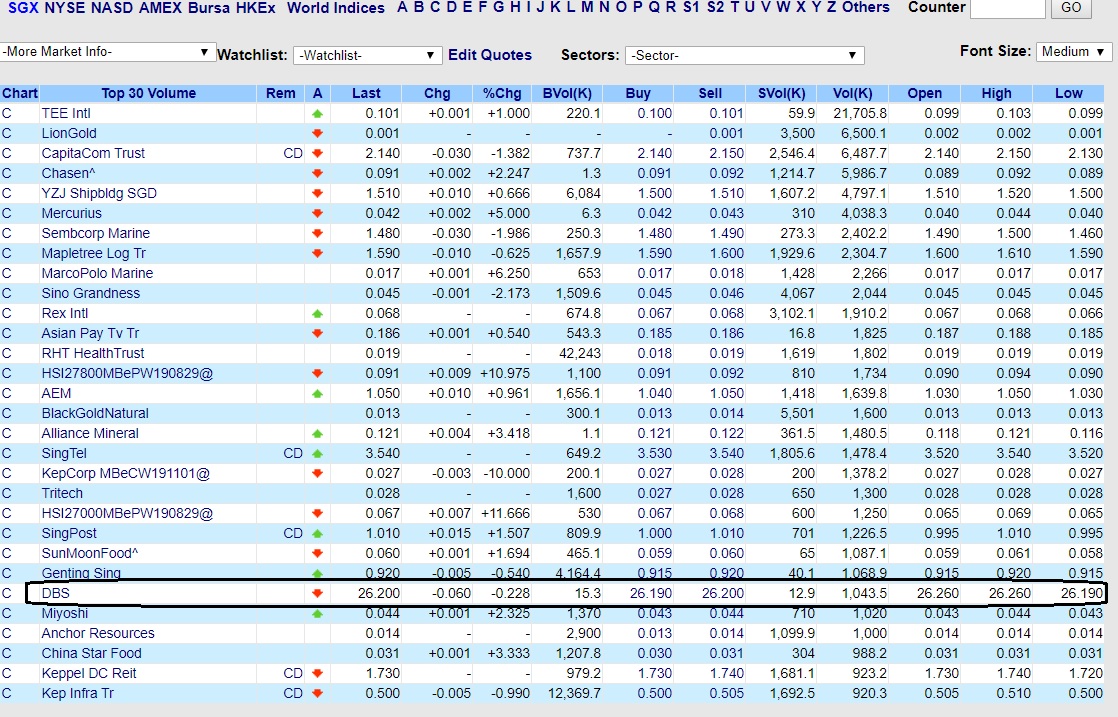
Task: Open the Keppel DC Reit counter link
Action: tap(89, 673)
